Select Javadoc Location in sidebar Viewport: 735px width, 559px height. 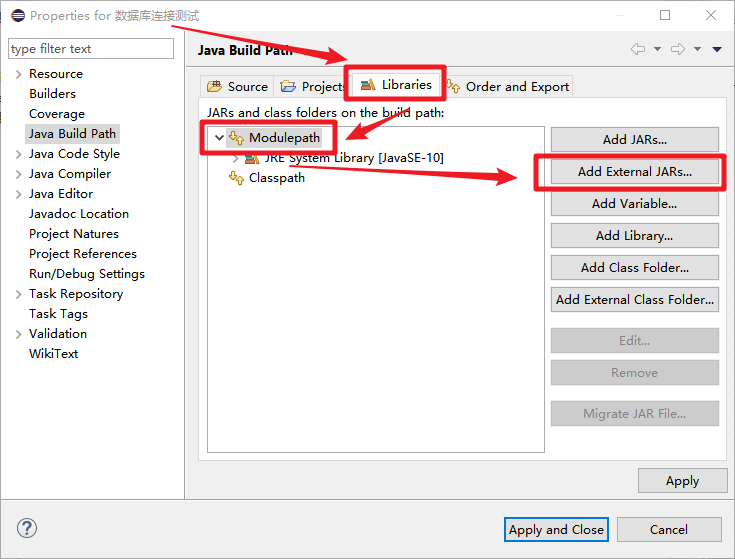pyautogui.click(x=79, y=214)
